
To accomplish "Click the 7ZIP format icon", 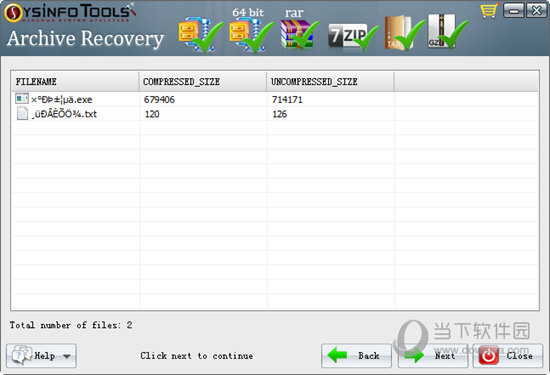I will point(353,36).
